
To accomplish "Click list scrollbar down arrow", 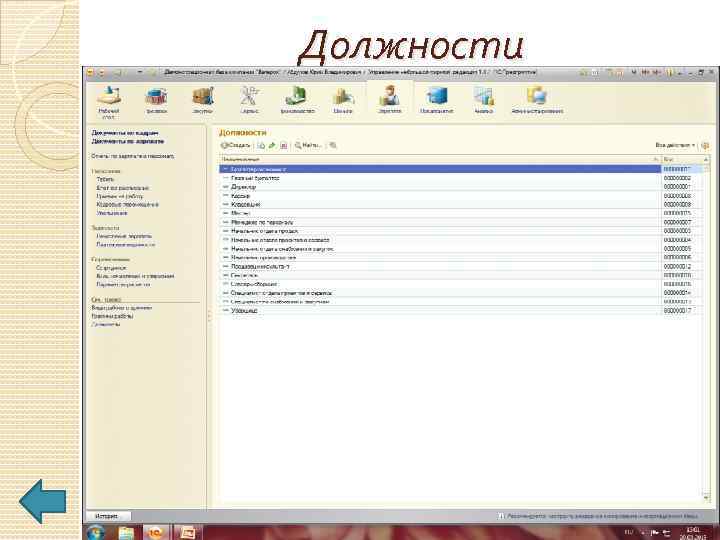I will [x=706, y=497].
